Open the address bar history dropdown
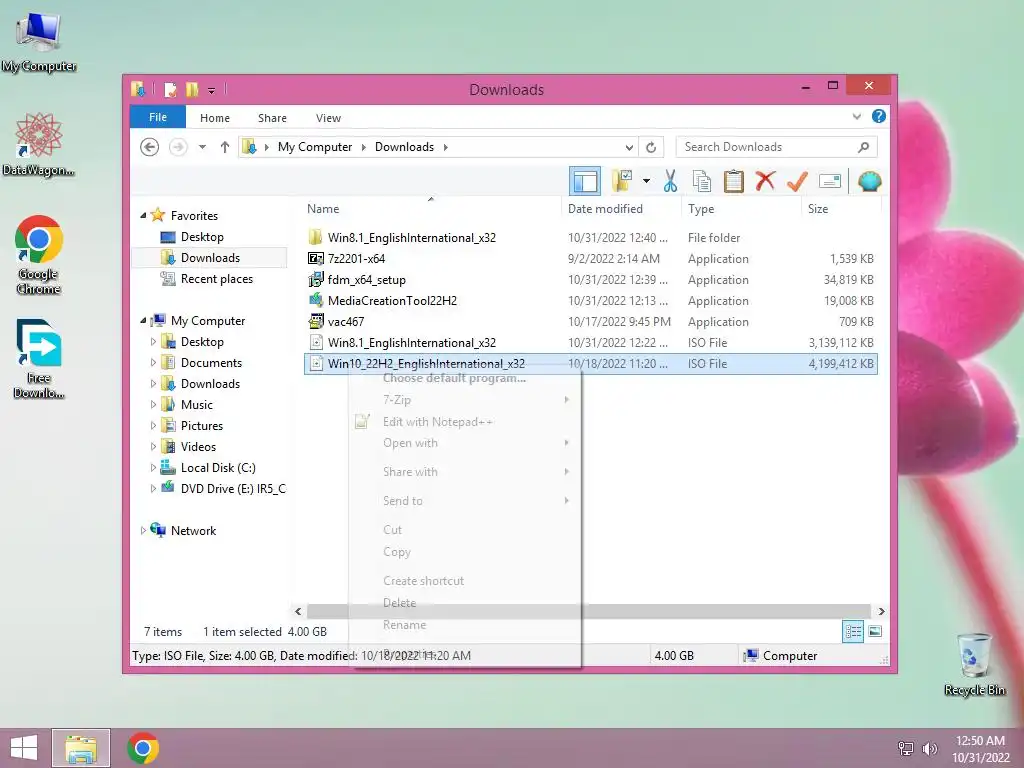Image resolution: width=1024 pixels, height=768 pixels. click(x=629, y=147)
